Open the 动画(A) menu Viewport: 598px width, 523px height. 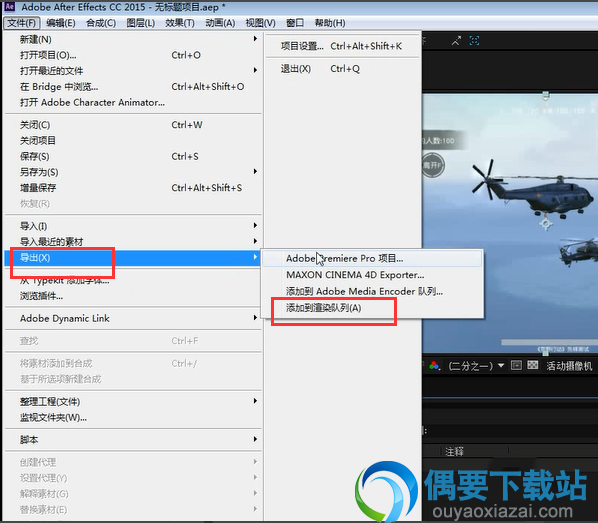coord(220,23)
